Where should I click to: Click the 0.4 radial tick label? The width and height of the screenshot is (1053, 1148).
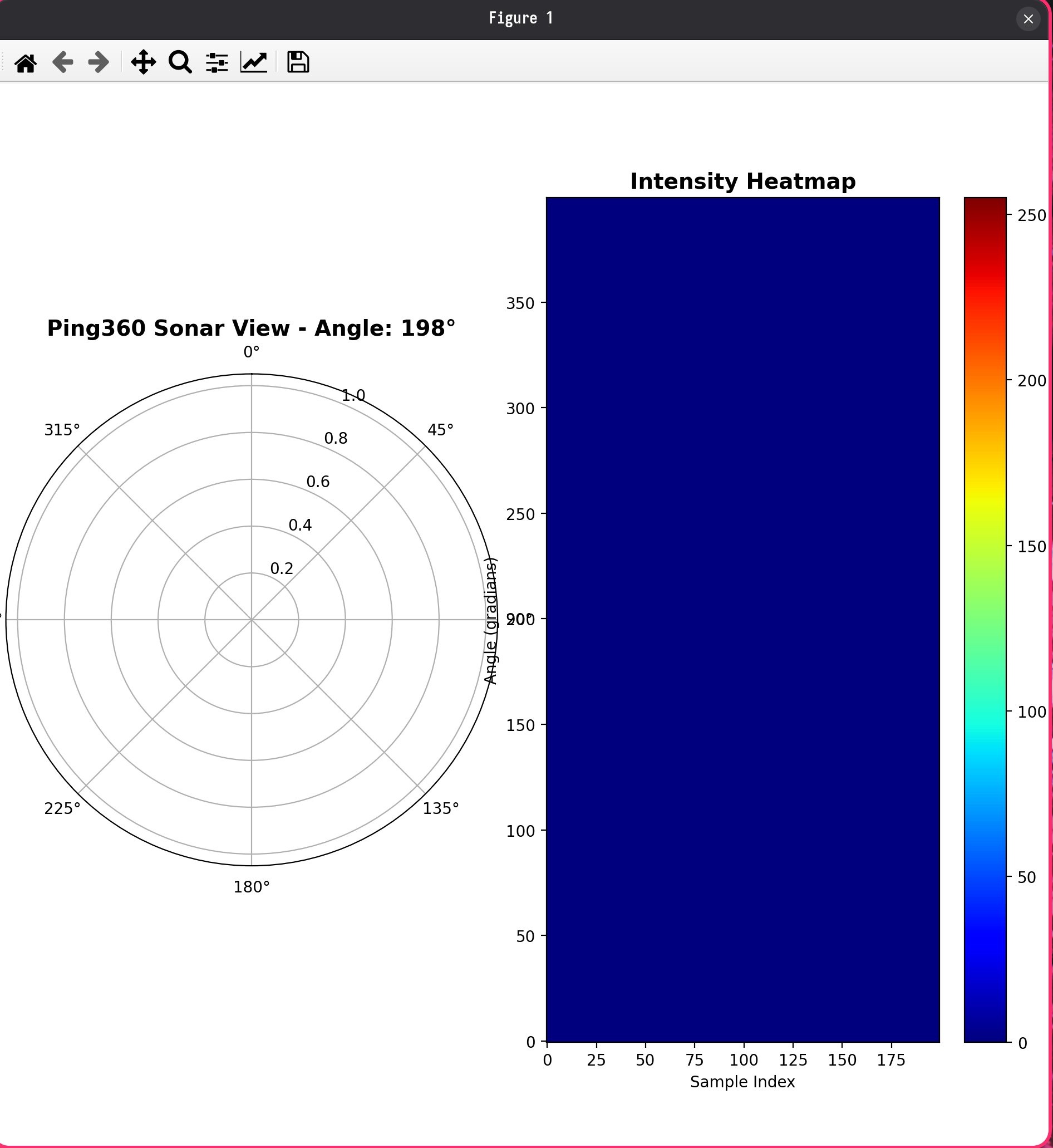pos(301,525)
